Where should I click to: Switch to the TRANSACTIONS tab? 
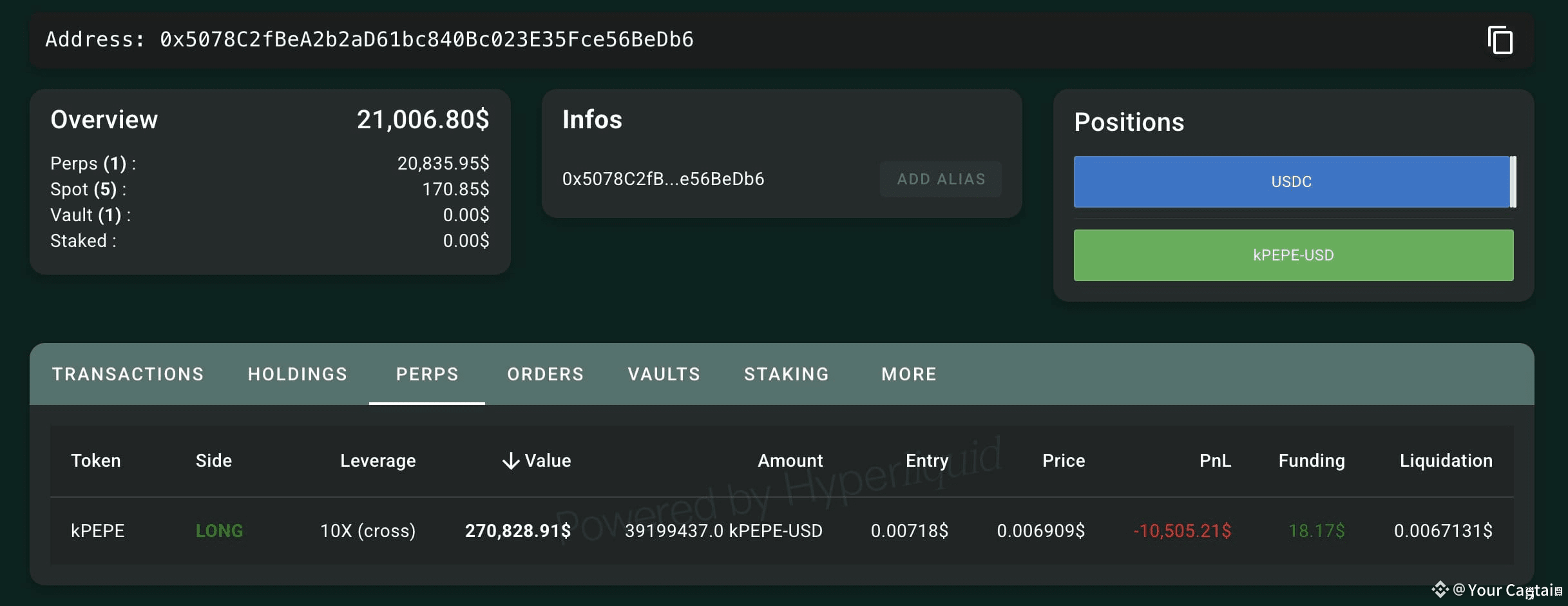click(x=128, y=374)
